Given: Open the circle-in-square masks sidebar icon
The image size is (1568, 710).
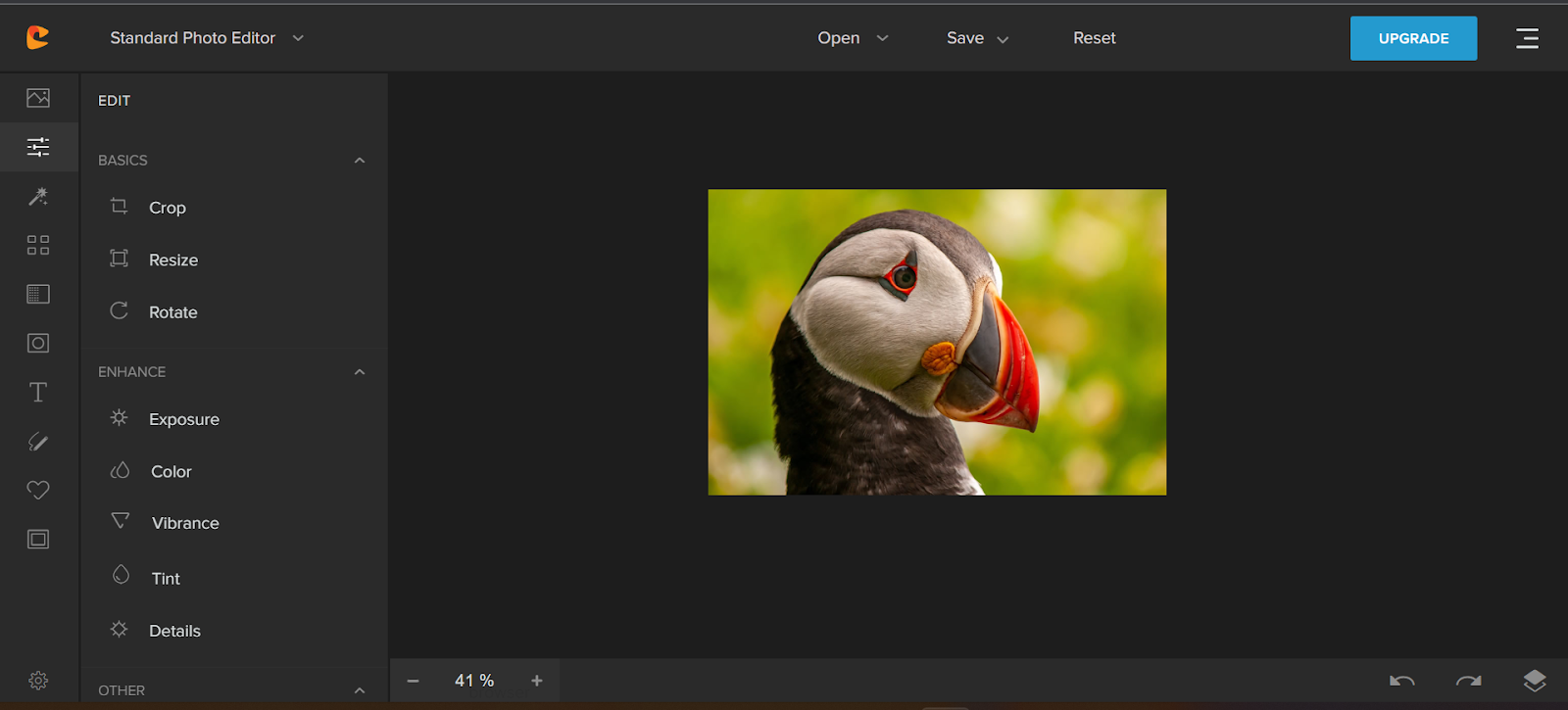Looking at the screenshot, I should [38, 343].
